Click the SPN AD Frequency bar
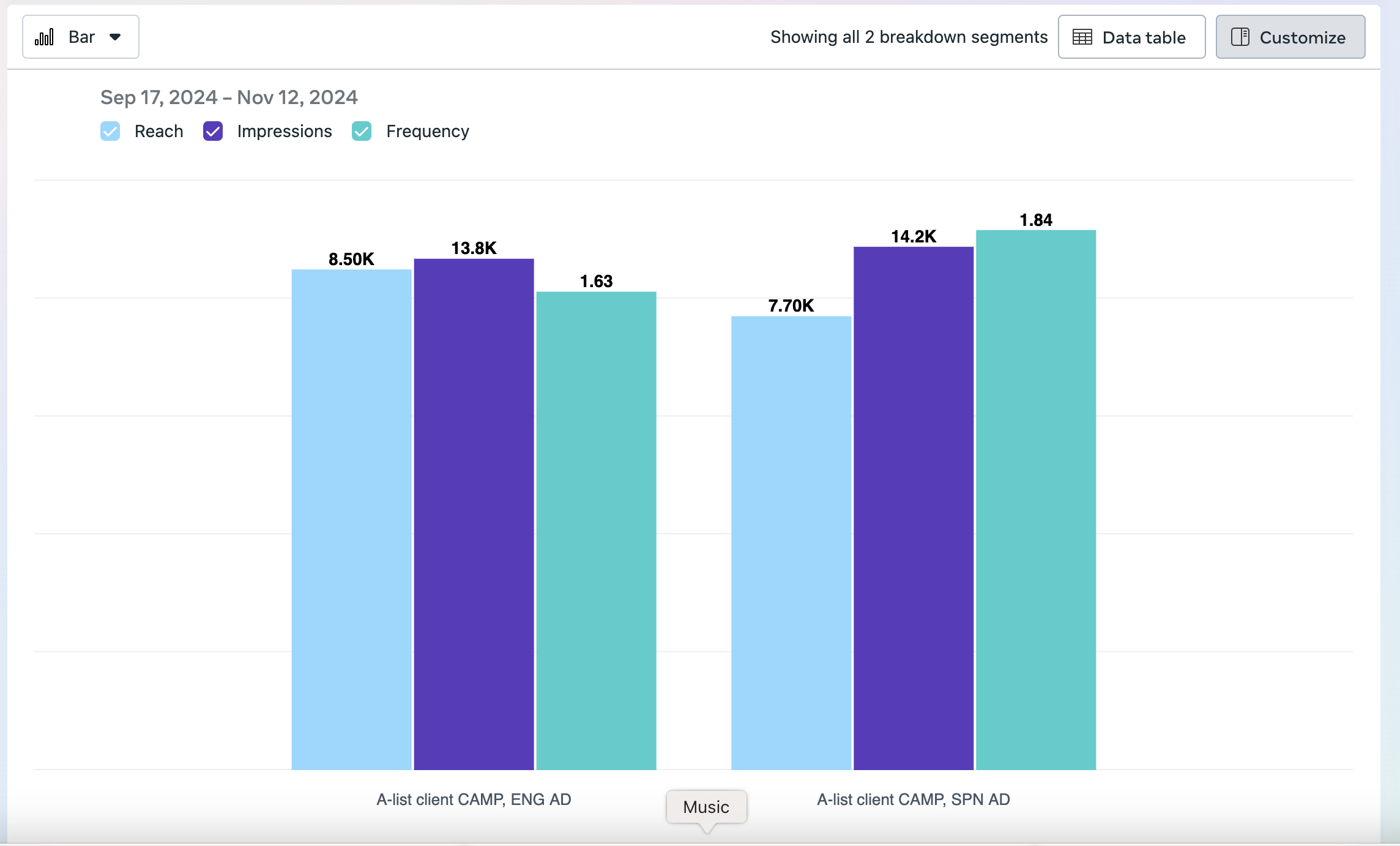This screenshot has height=846, width=1400. point(1035,500)
